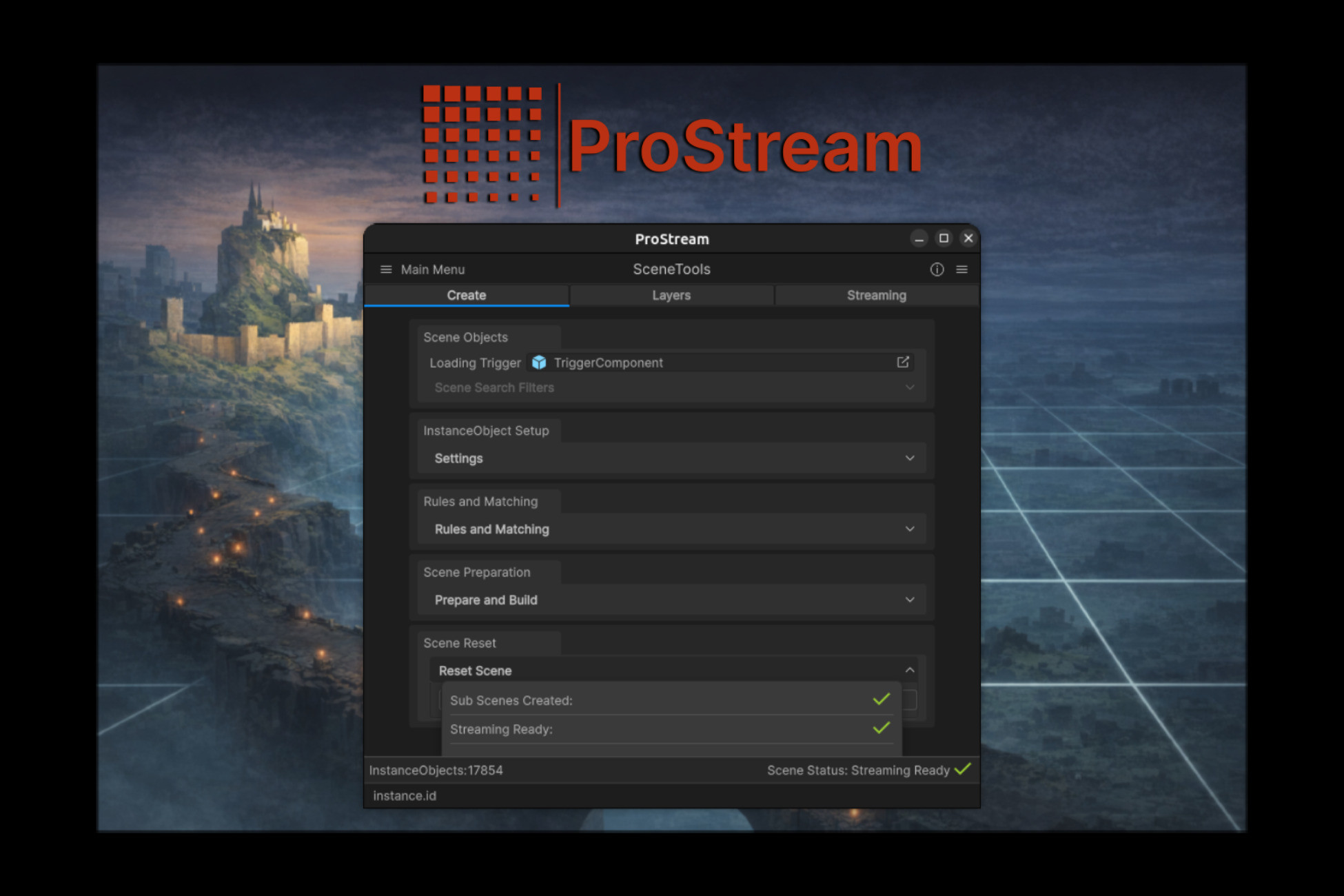
Task: Close the ProStream window
Action: pos(968,238)
